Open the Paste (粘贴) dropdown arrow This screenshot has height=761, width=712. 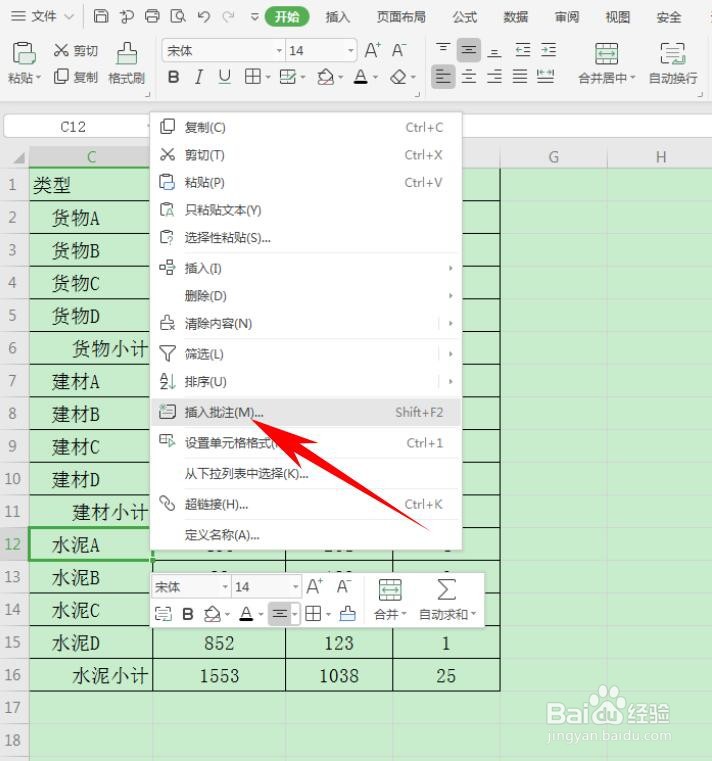pos(38,77)
